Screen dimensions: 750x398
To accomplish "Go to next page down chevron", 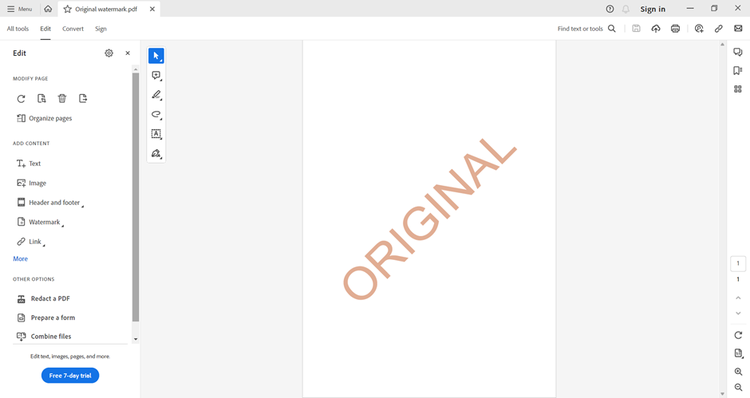I will (738, 313).
